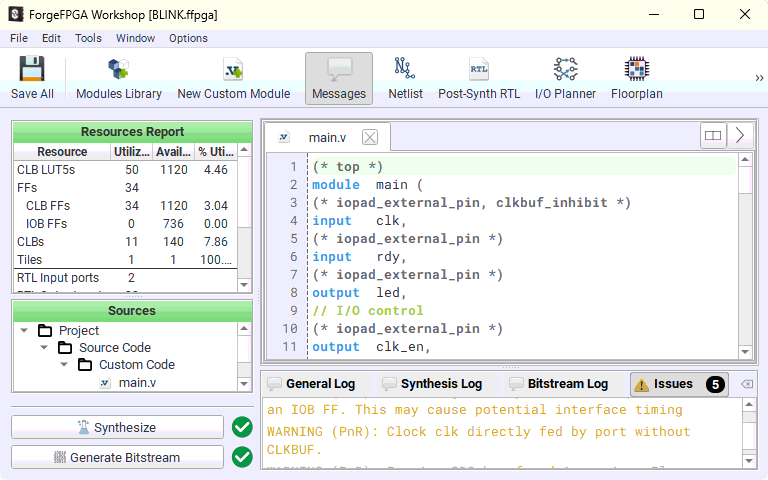Expand the toolbar overflow chevron
The image size is (768, 480).
(x=758, y=78)
